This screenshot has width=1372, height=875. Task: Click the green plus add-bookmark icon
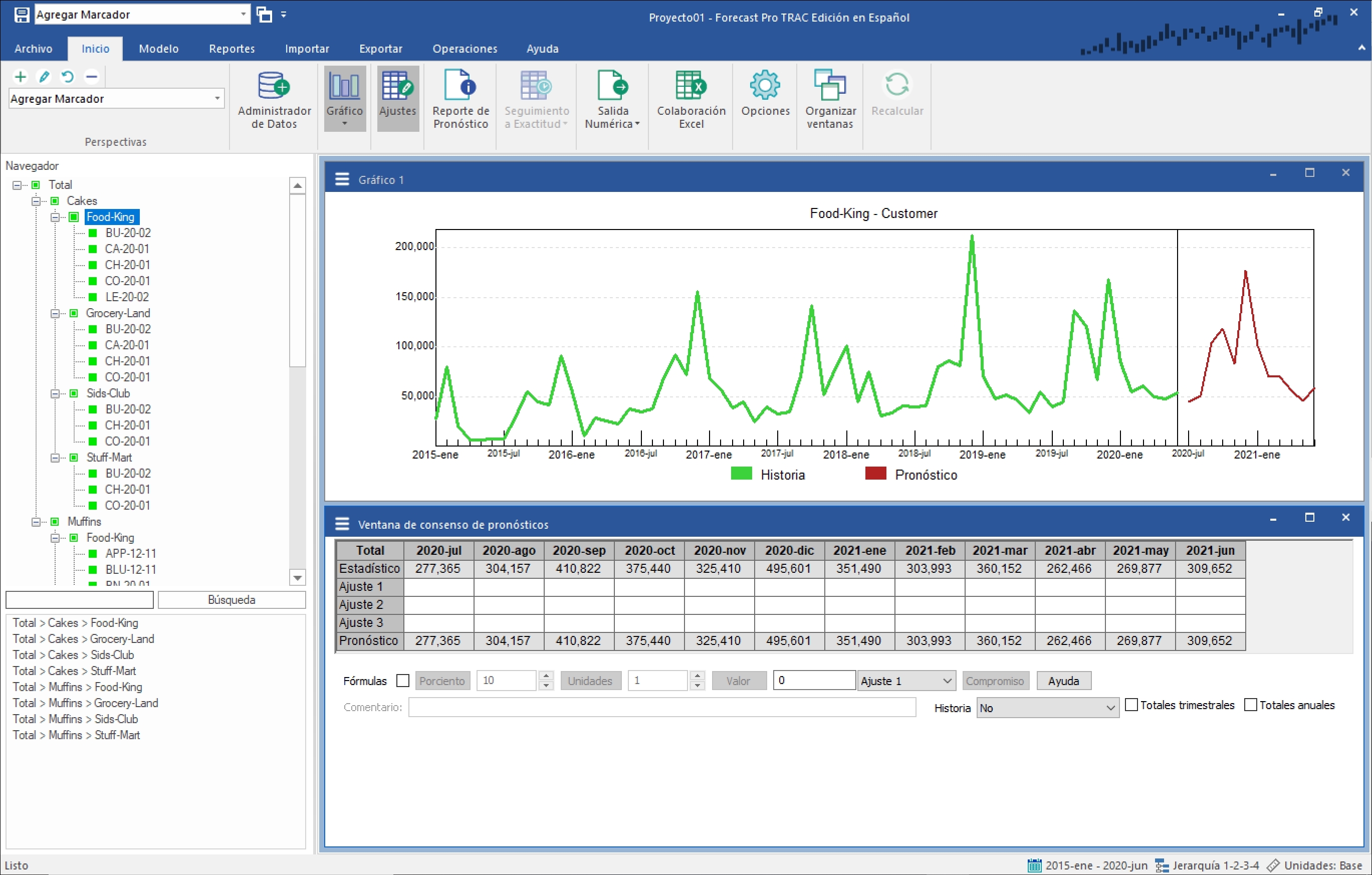(21, 76)
